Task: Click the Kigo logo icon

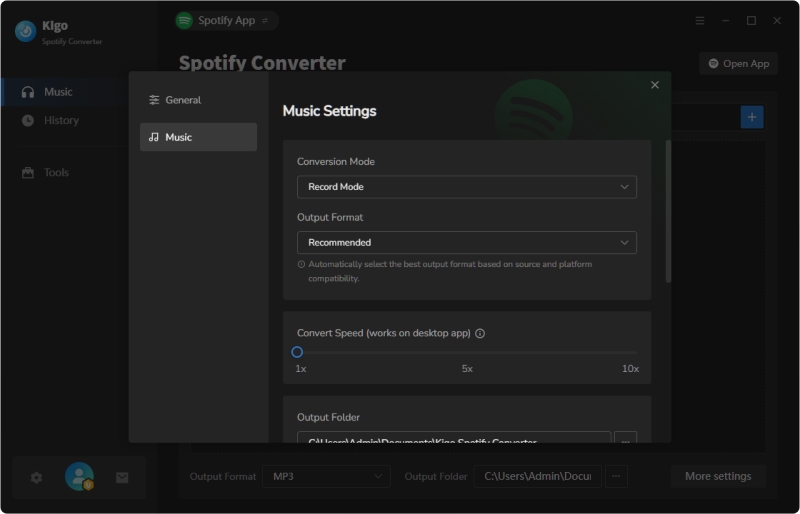Action: [x=26, y=31]
